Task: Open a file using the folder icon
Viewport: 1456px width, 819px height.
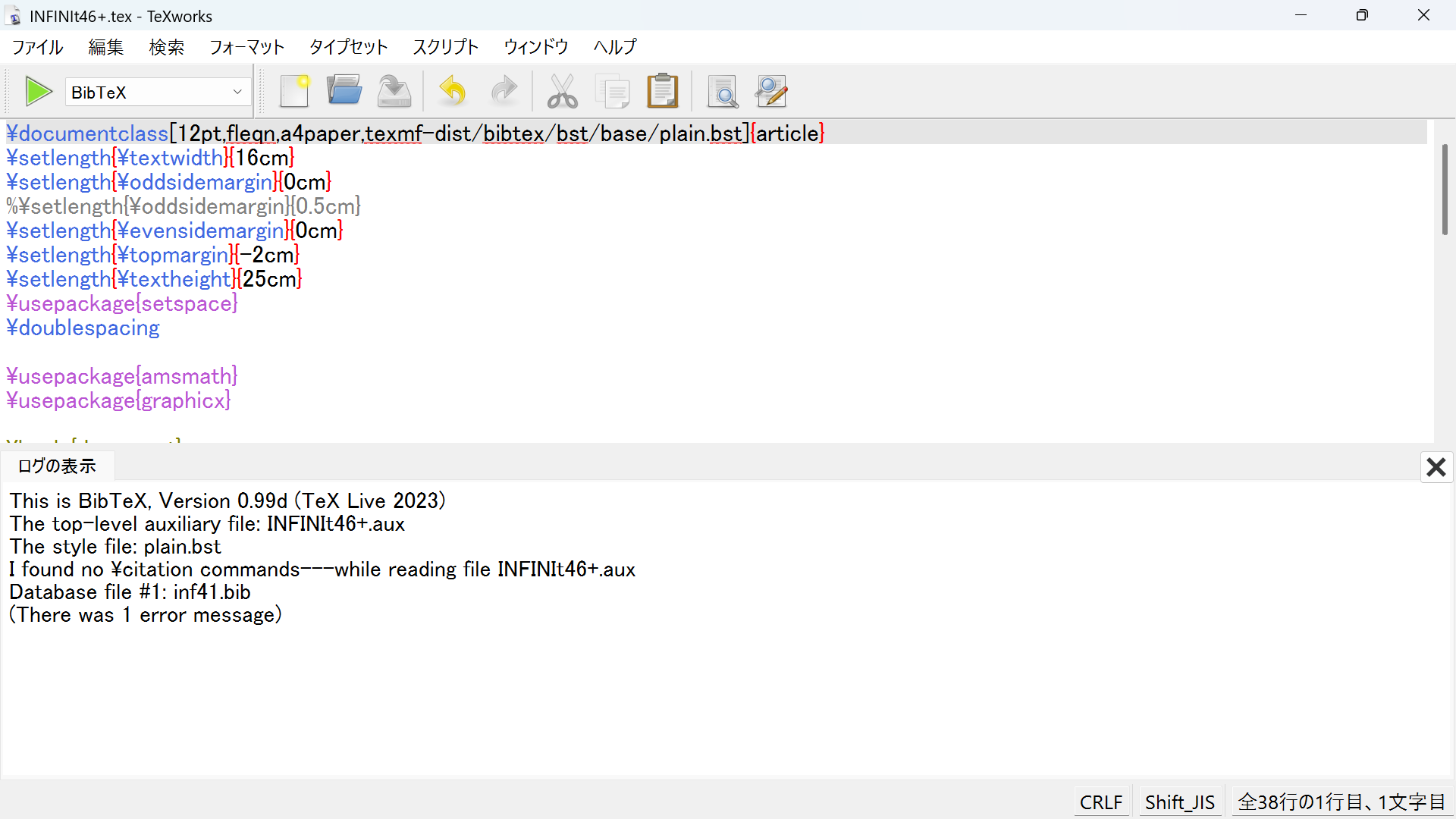Action: (344, 92)
